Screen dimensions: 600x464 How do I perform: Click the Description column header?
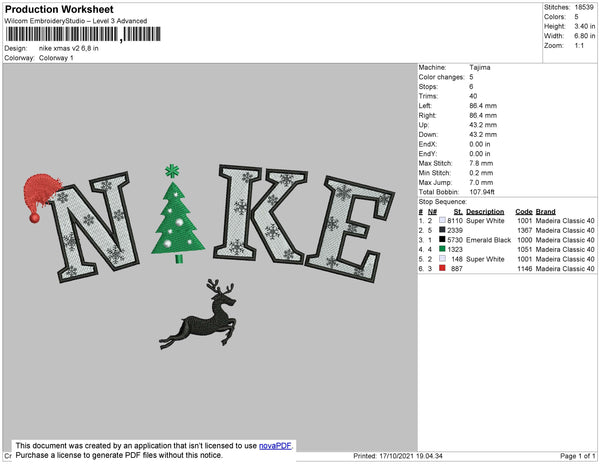pos(485,212)
